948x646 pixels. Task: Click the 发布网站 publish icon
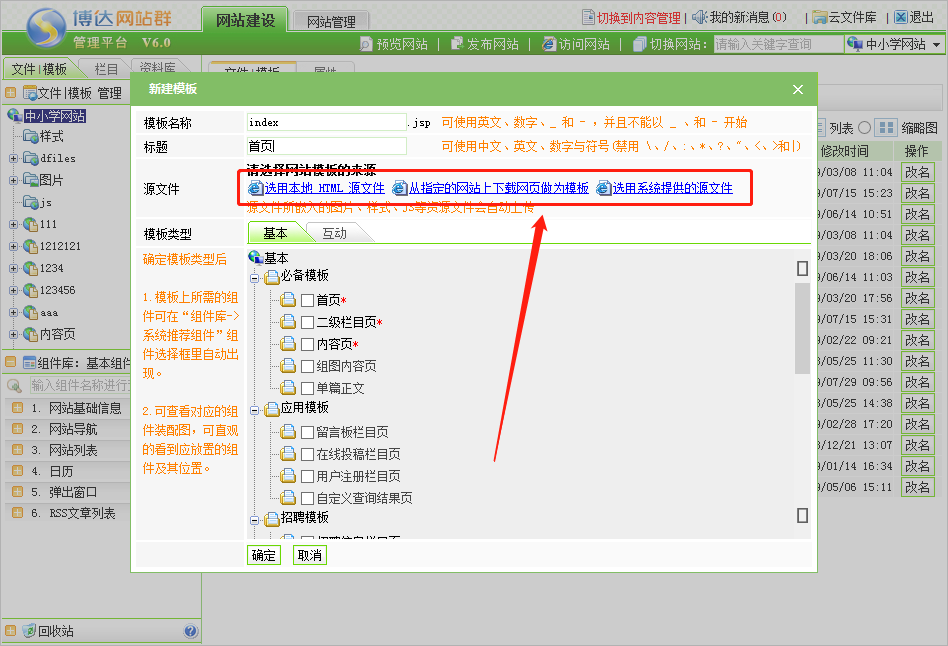tap(457, 44)
